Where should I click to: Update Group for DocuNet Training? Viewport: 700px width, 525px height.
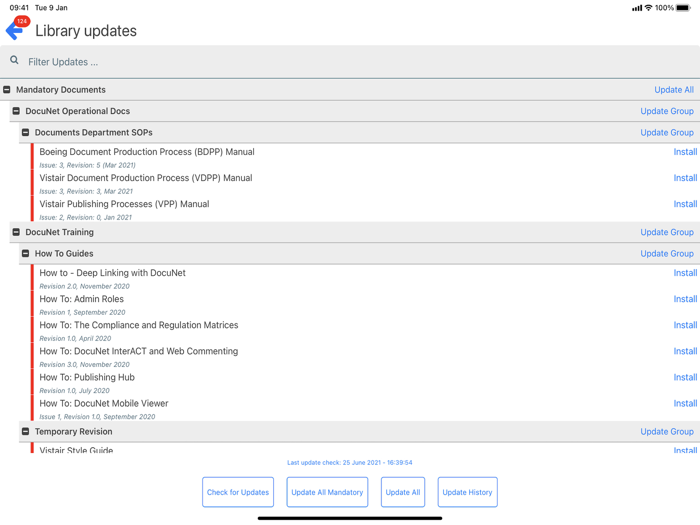667,232
